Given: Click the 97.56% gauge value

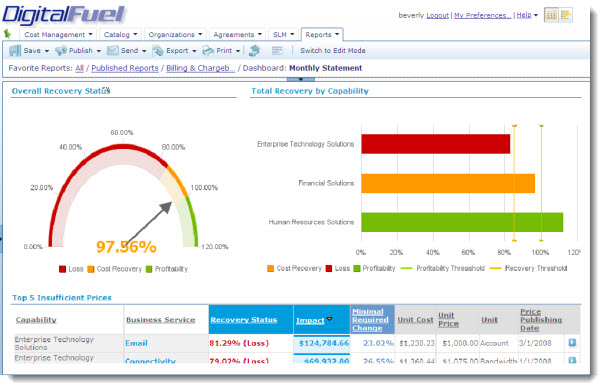Looking at the screenshot, I should pos(126,247).
